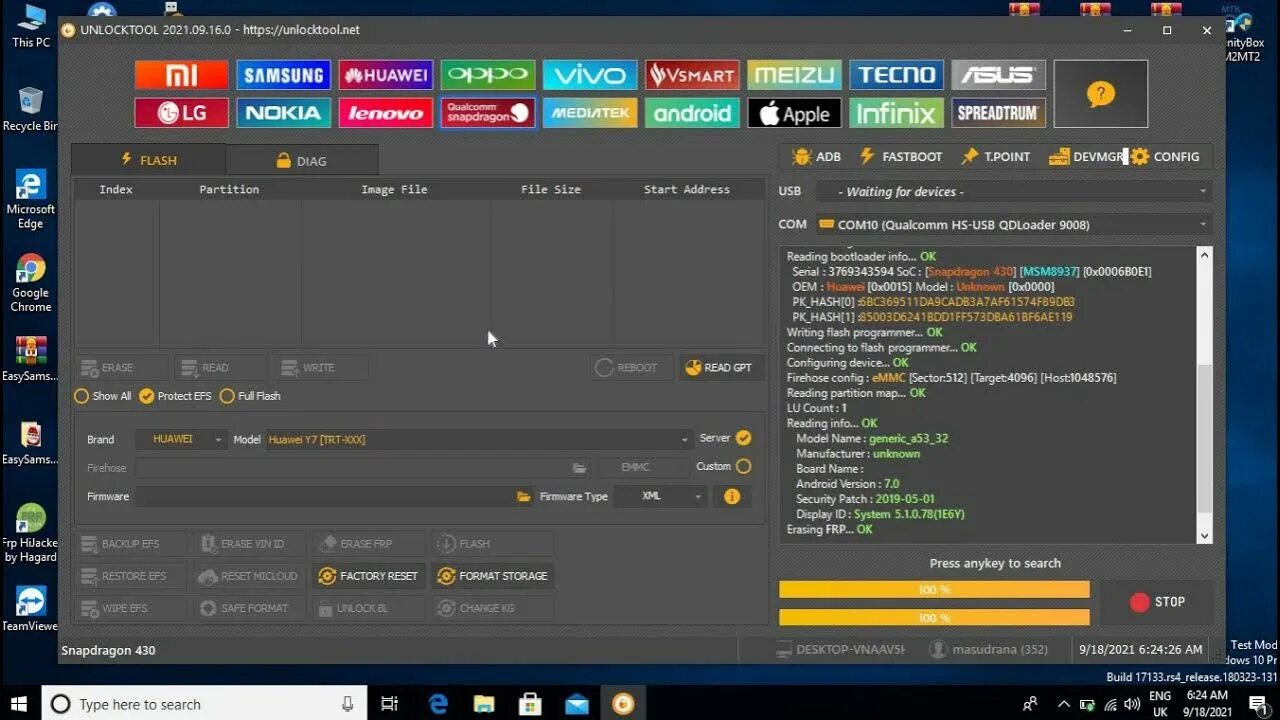Open Mail app in the taskbar
Viewport: 1280px width, 720px height.
[x=577, y=704]
